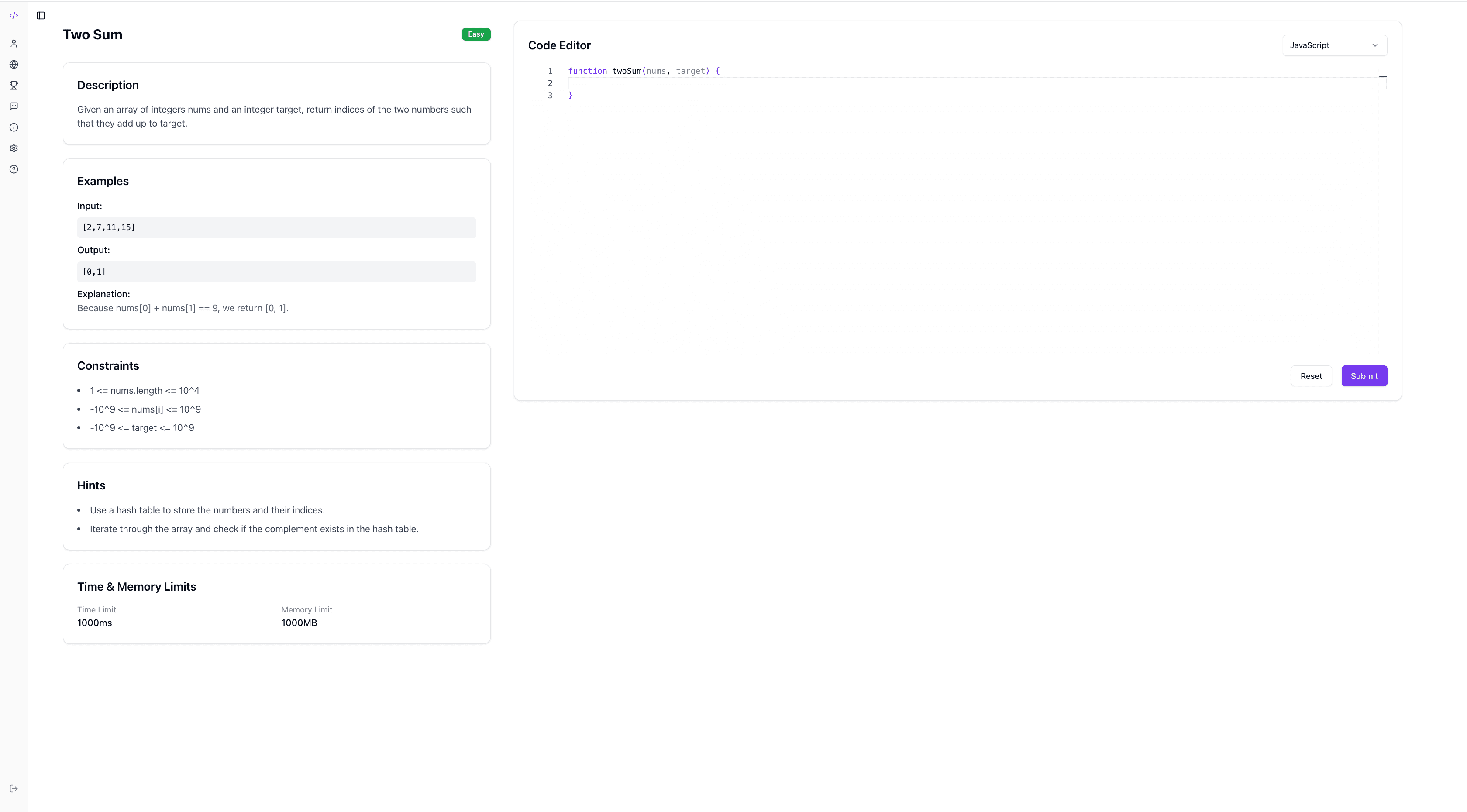1467x812 pixels.
Task: Click the Submit button
Action: click(x=1364, y=376)
